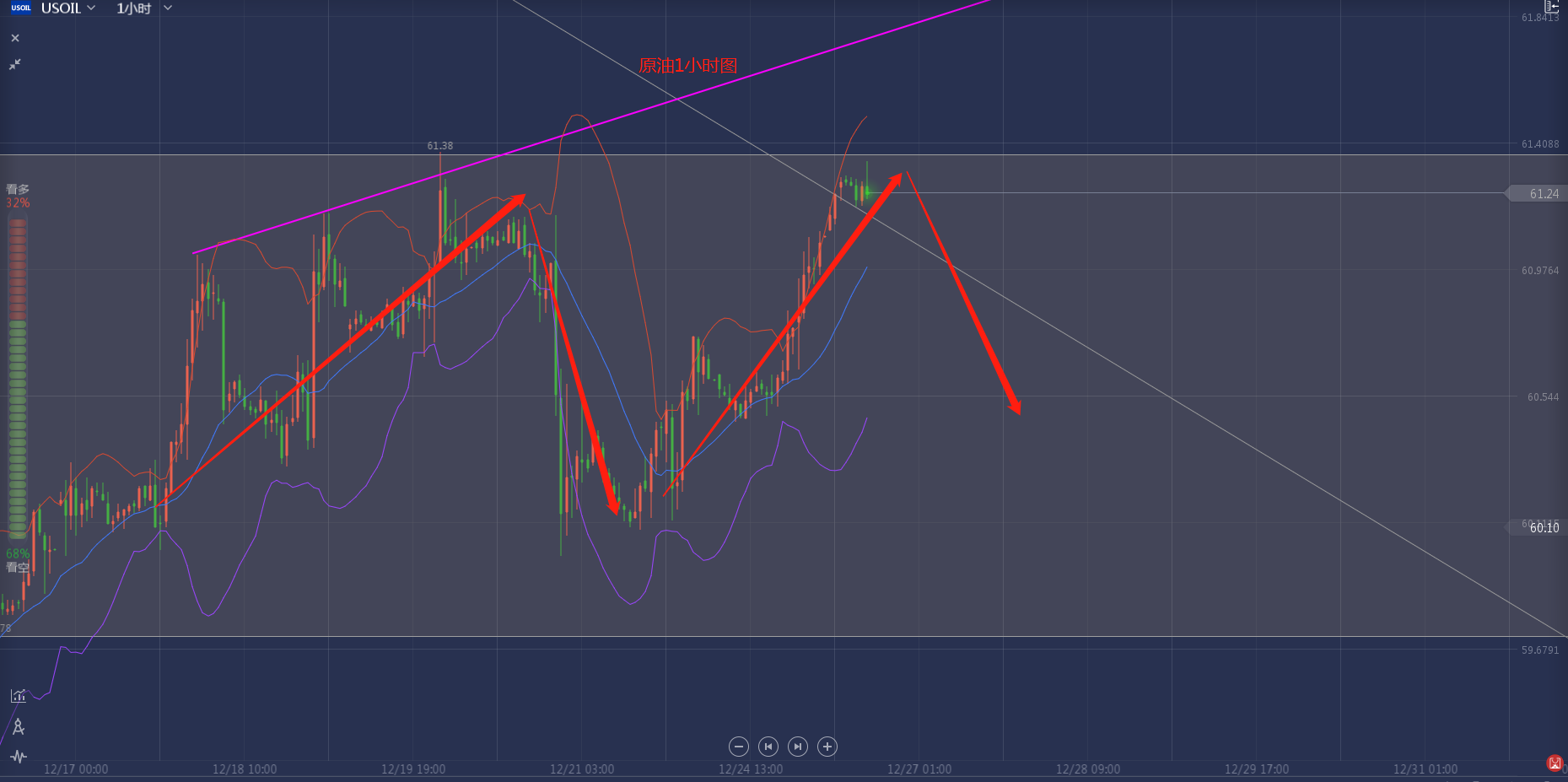Zoom out the chart with the minus button

point(739,747)
